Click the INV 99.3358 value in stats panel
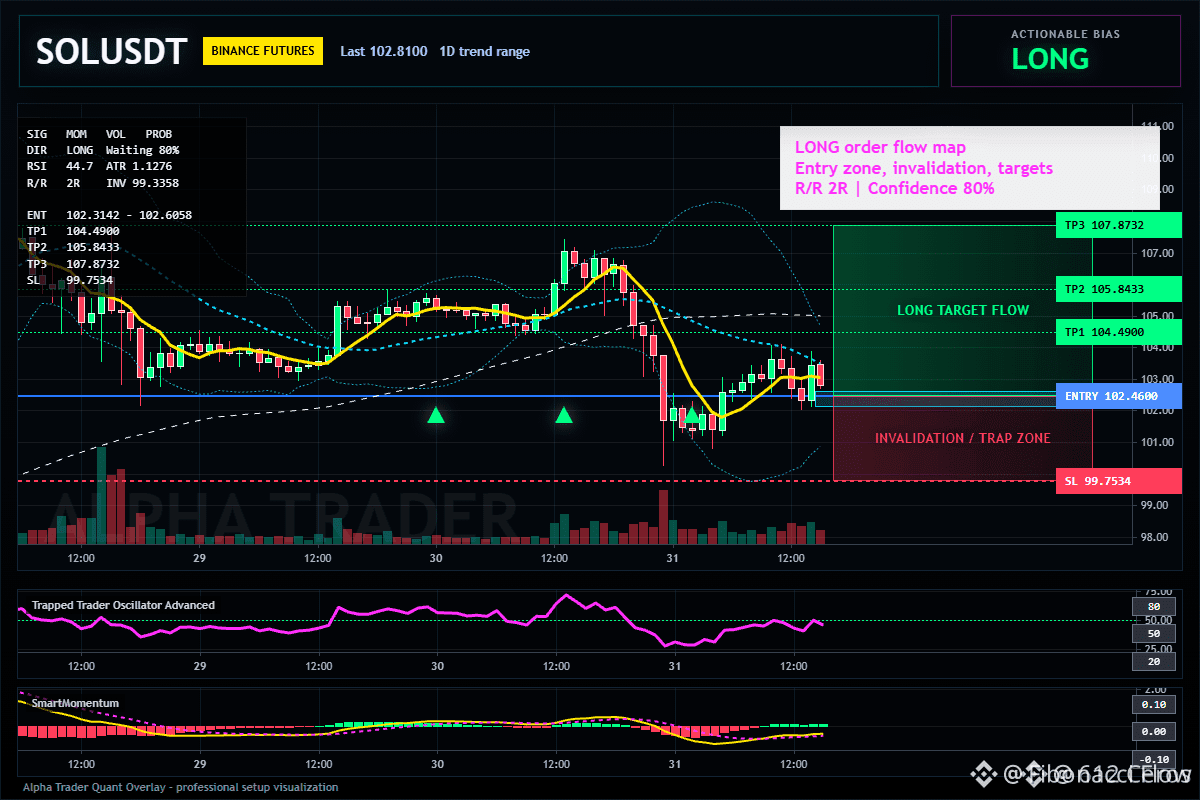The image size is (1200, 800). click(143, 183)
